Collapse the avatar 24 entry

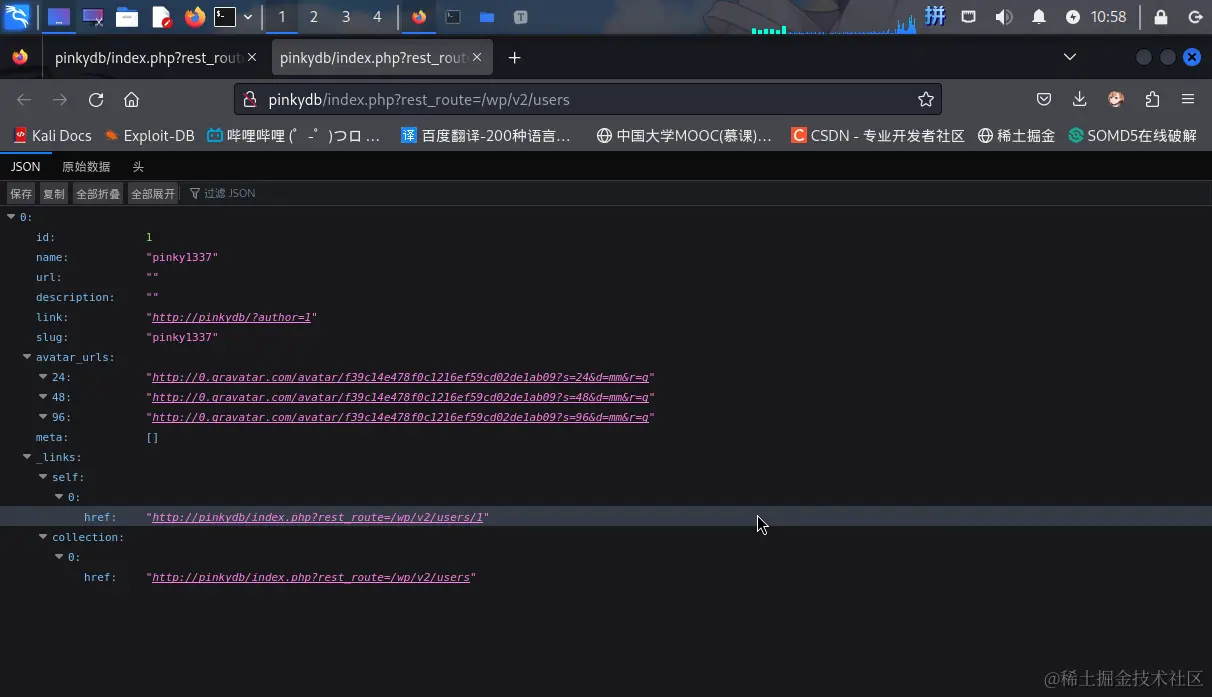coord(43,377)
